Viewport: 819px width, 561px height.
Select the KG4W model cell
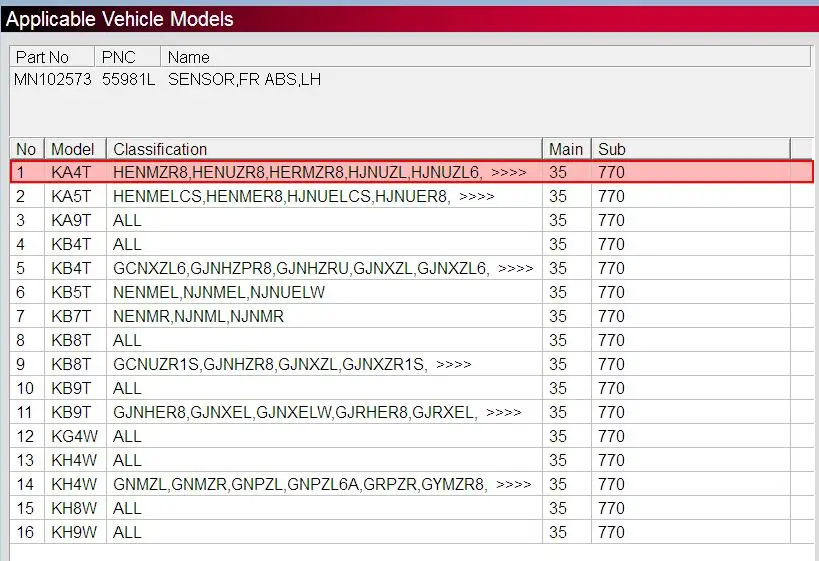coord(76,437)
